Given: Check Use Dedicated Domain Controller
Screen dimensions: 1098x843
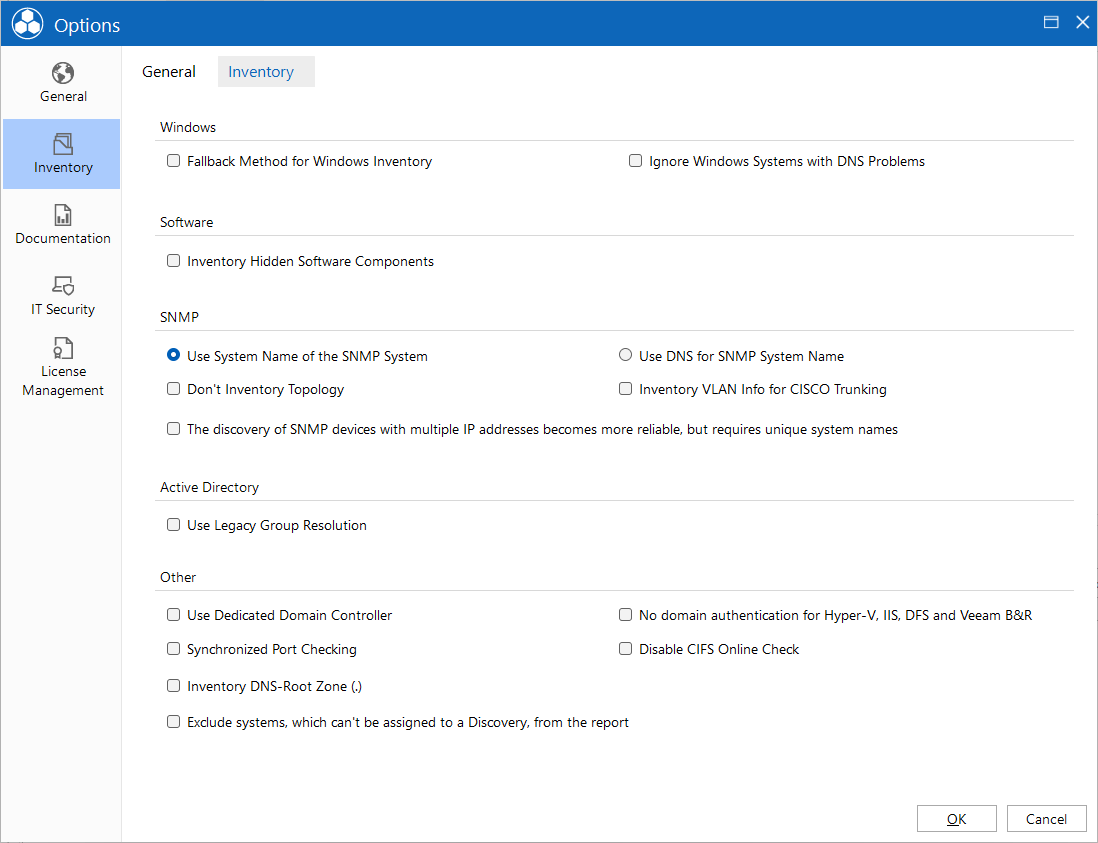Looking at the screenshot, I should pos(173,615).
